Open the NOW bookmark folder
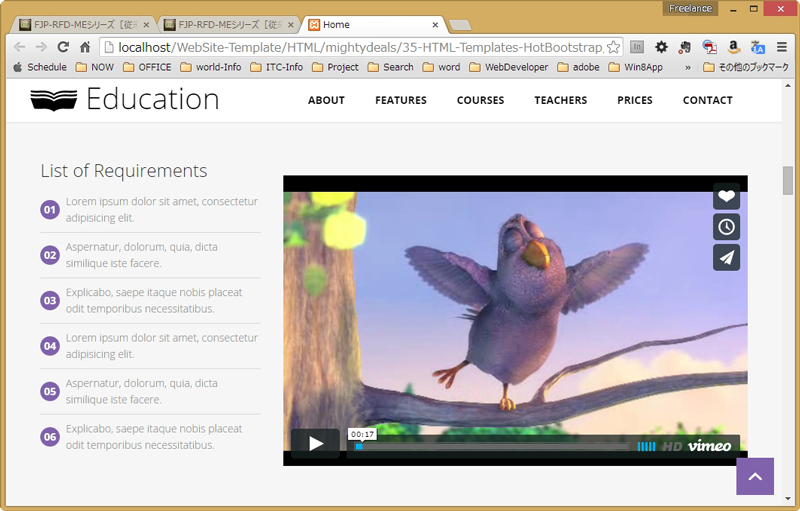 click(x=95, y=67)
